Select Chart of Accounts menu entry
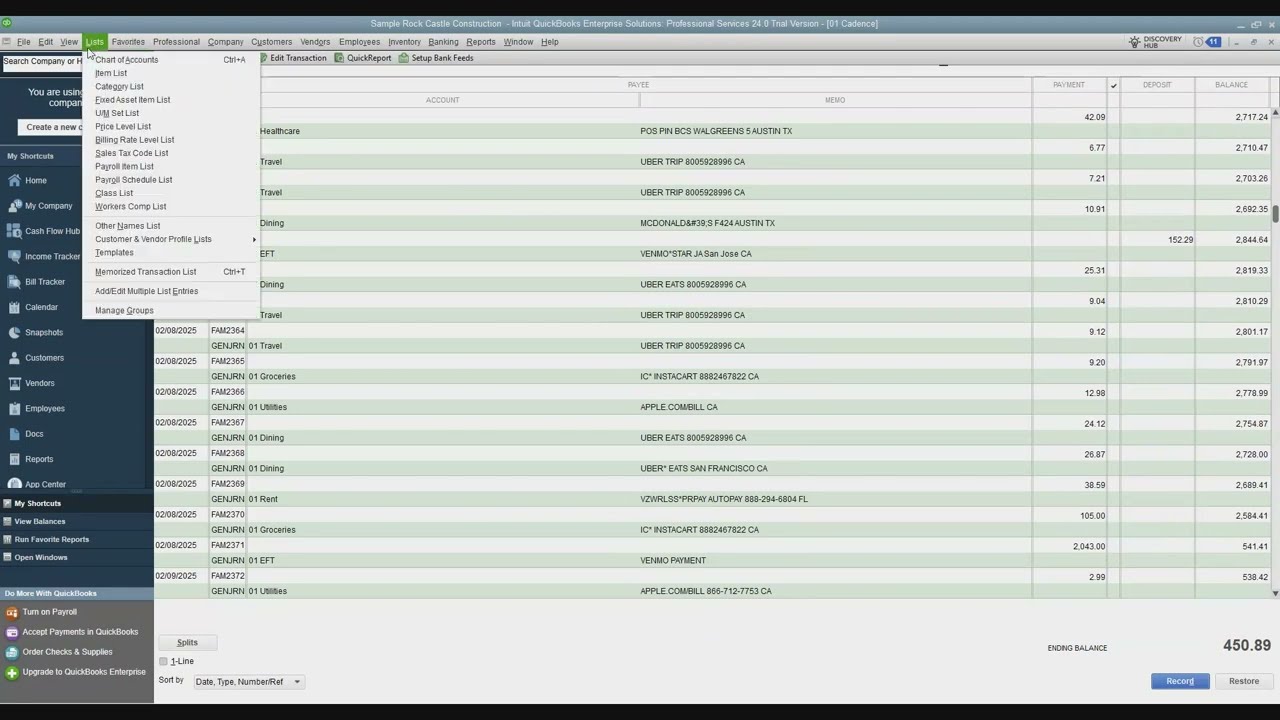 171,60
